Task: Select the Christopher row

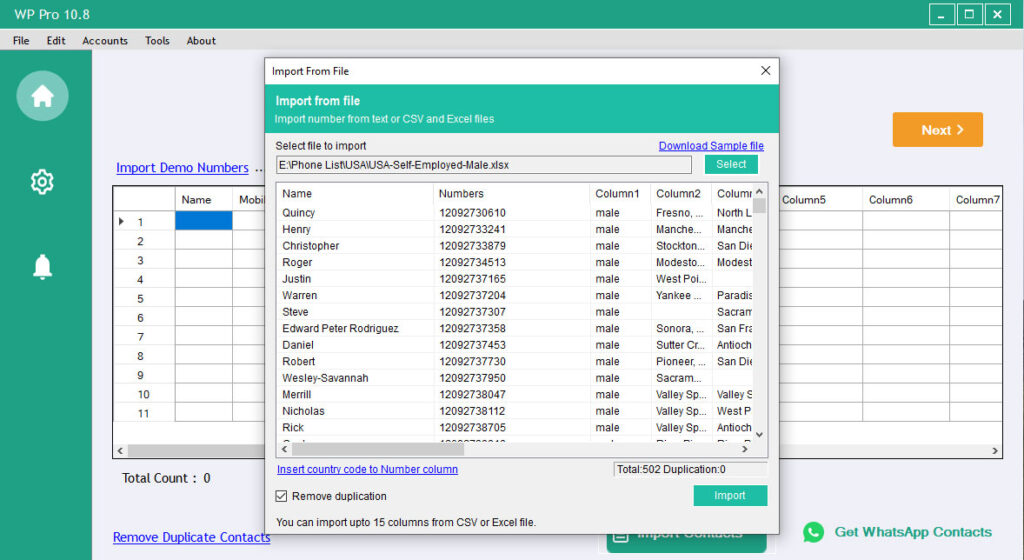Action: click(x=515, y=246)
